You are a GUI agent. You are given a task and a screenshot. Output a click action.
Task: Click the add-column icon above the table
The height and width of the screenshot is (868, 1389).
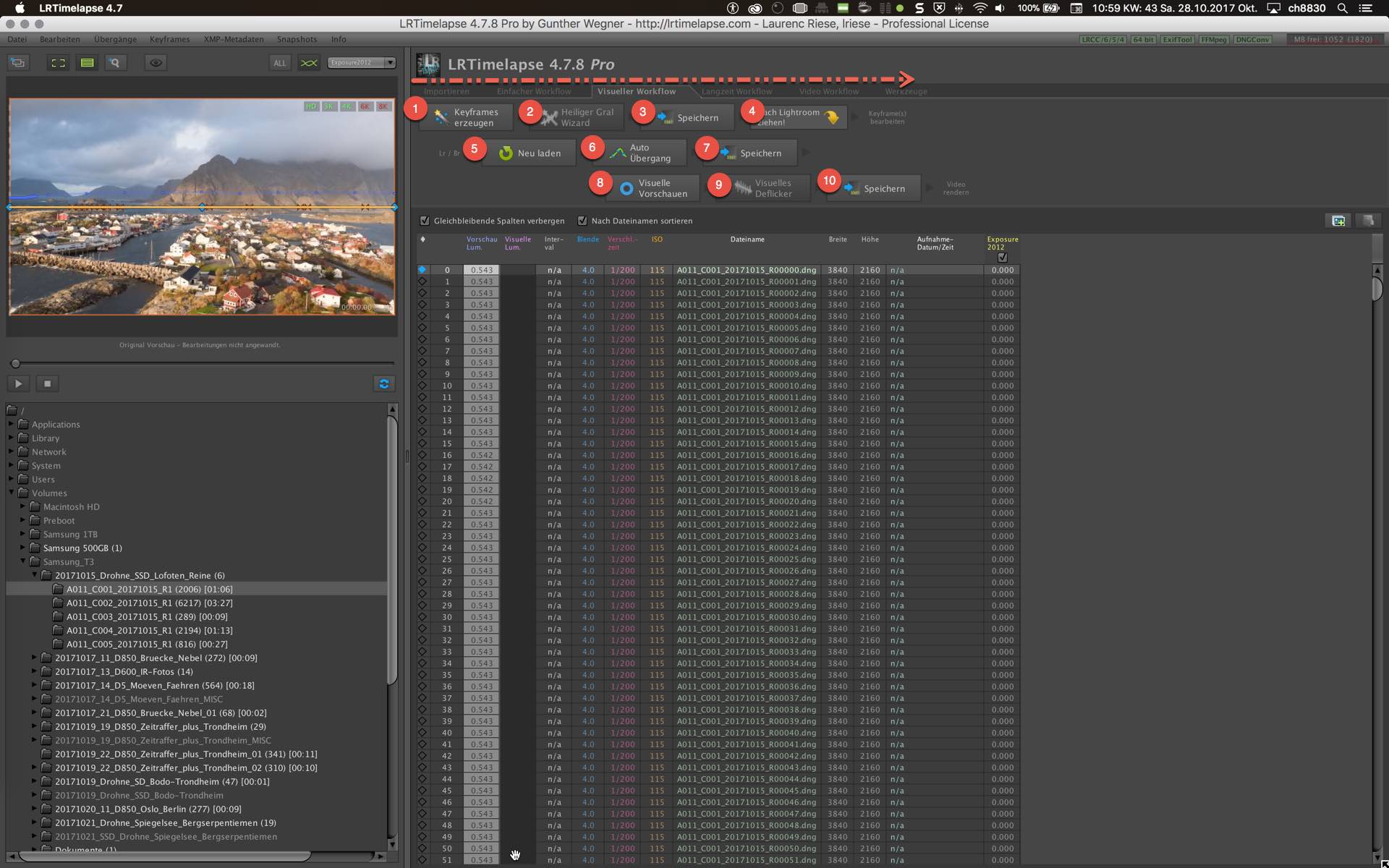point(1338,221)
